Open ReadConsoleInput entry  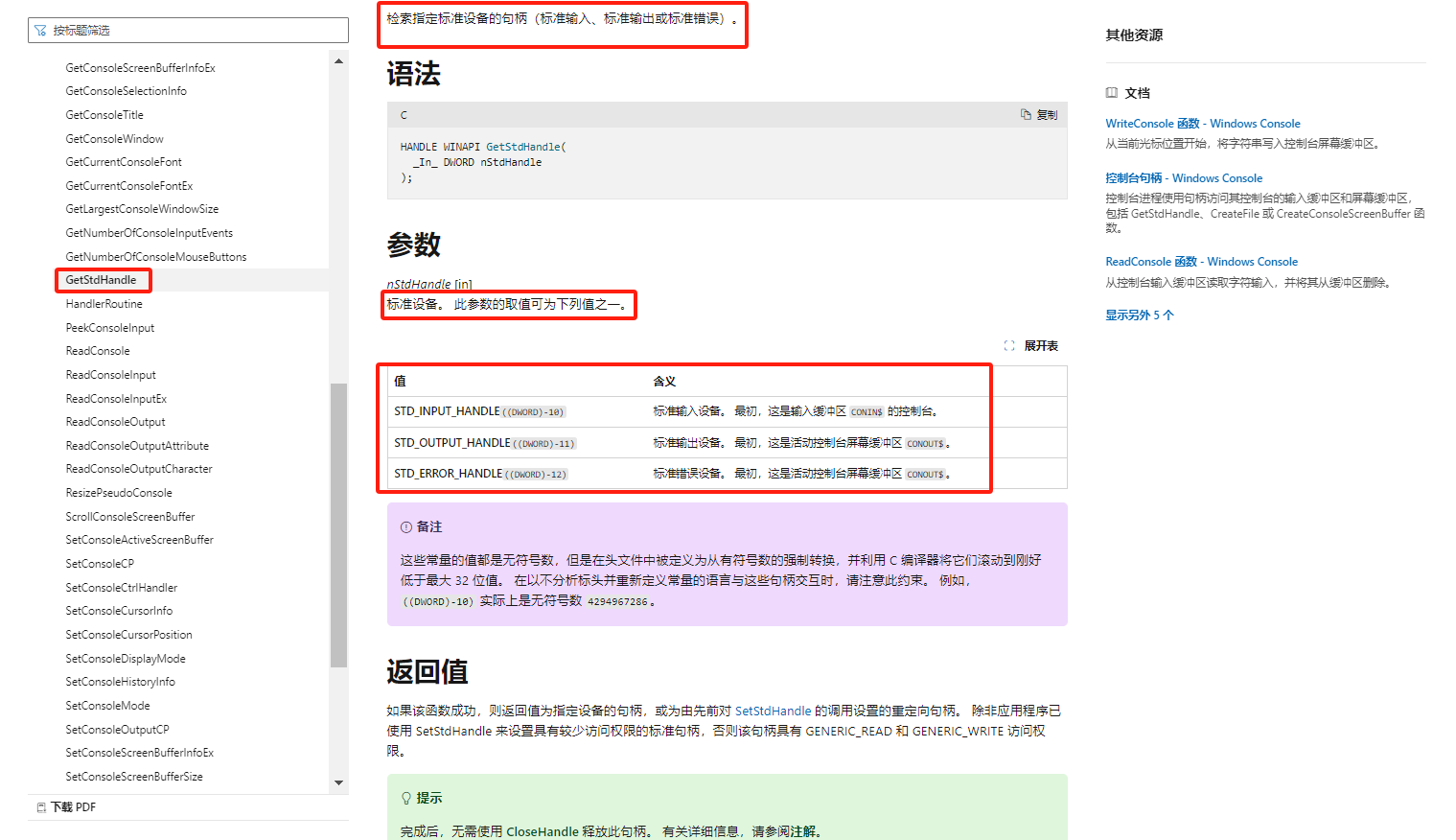point(110,375)
